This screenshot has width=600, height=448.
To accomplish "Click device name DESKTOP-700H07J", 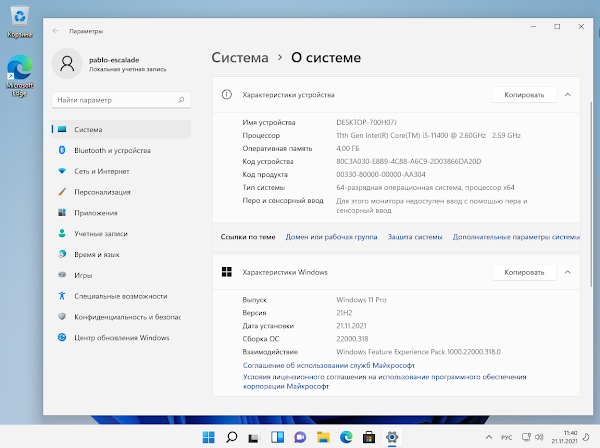I will coord(366,122).
